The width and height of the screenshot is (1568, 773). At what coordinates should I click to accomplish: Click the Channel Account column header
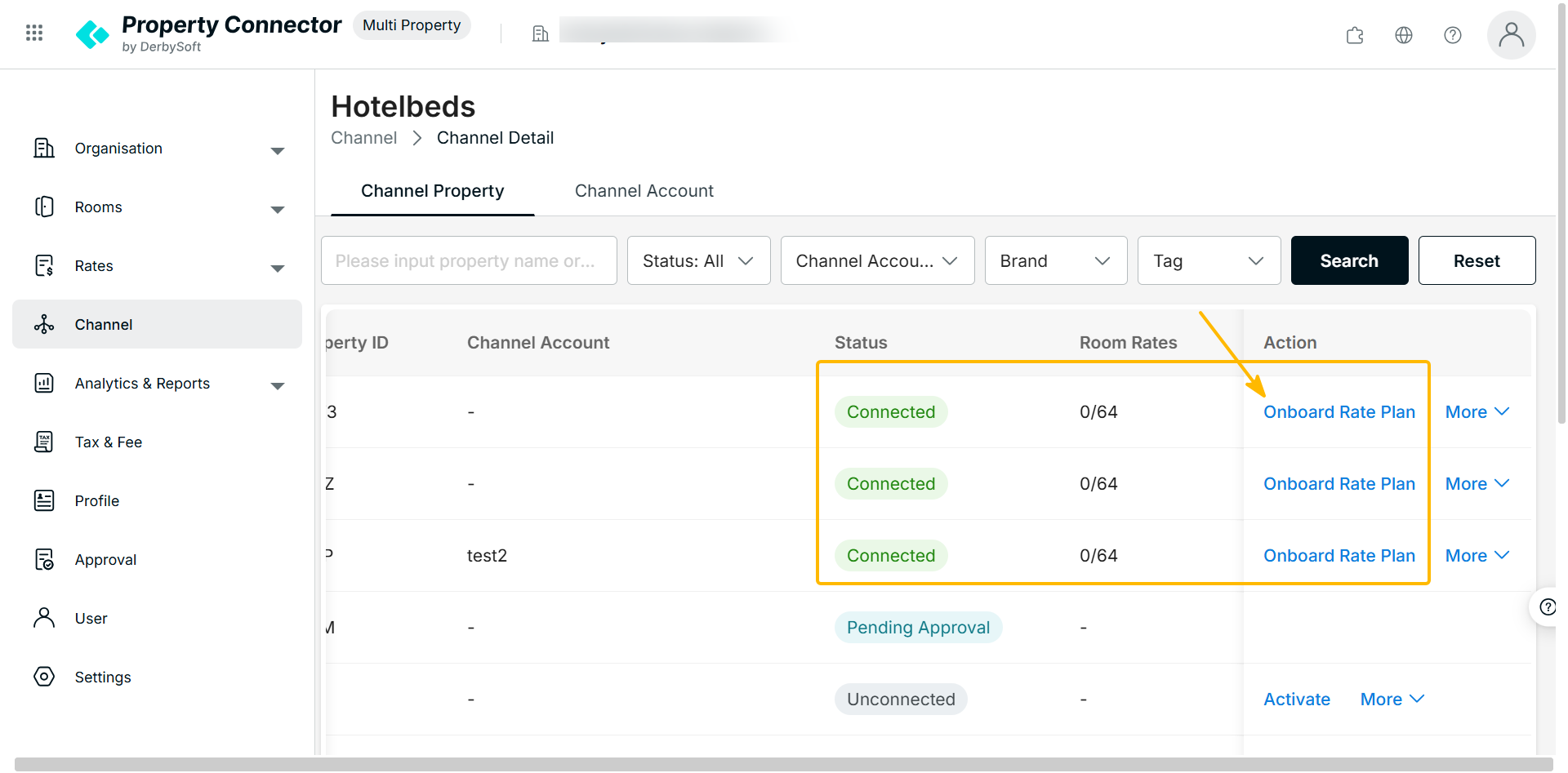(x=538, y=343)
